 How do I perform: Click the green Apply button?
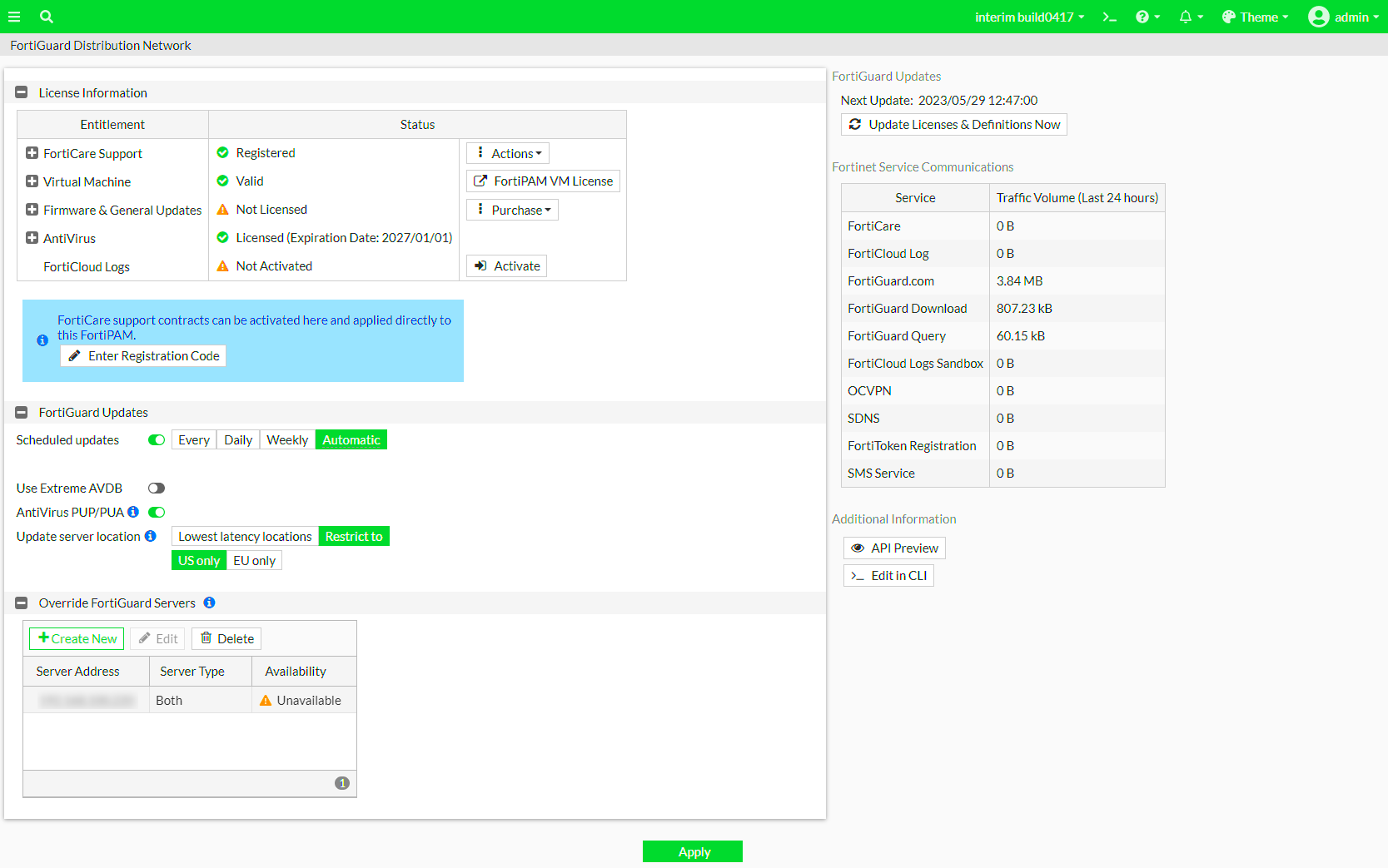(693, 851)
